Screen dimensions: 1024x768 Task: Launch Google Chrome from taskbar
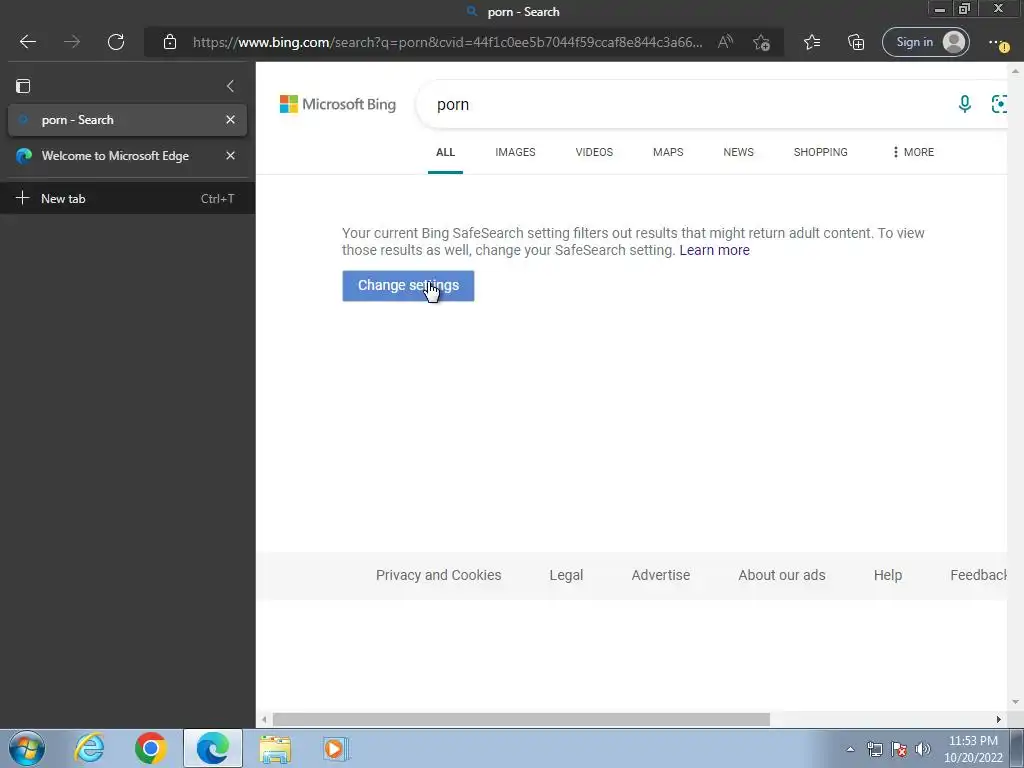(x=151, y=748)
